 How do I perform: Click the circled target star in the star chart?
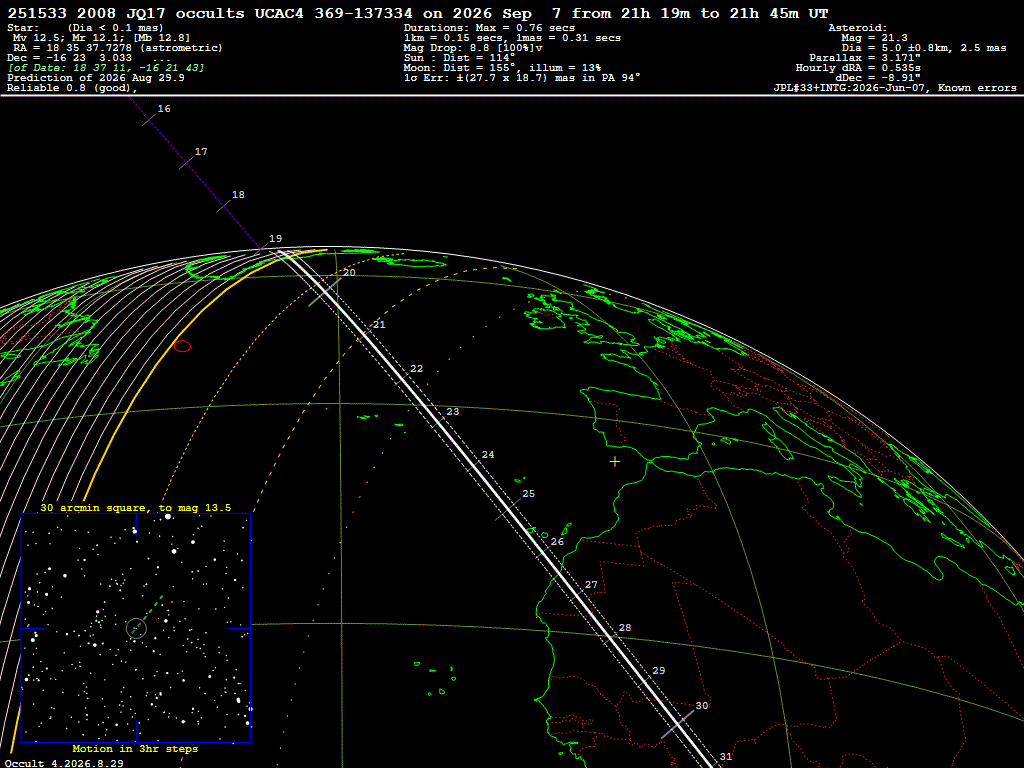pyautogui.click(x=136, y=628)
